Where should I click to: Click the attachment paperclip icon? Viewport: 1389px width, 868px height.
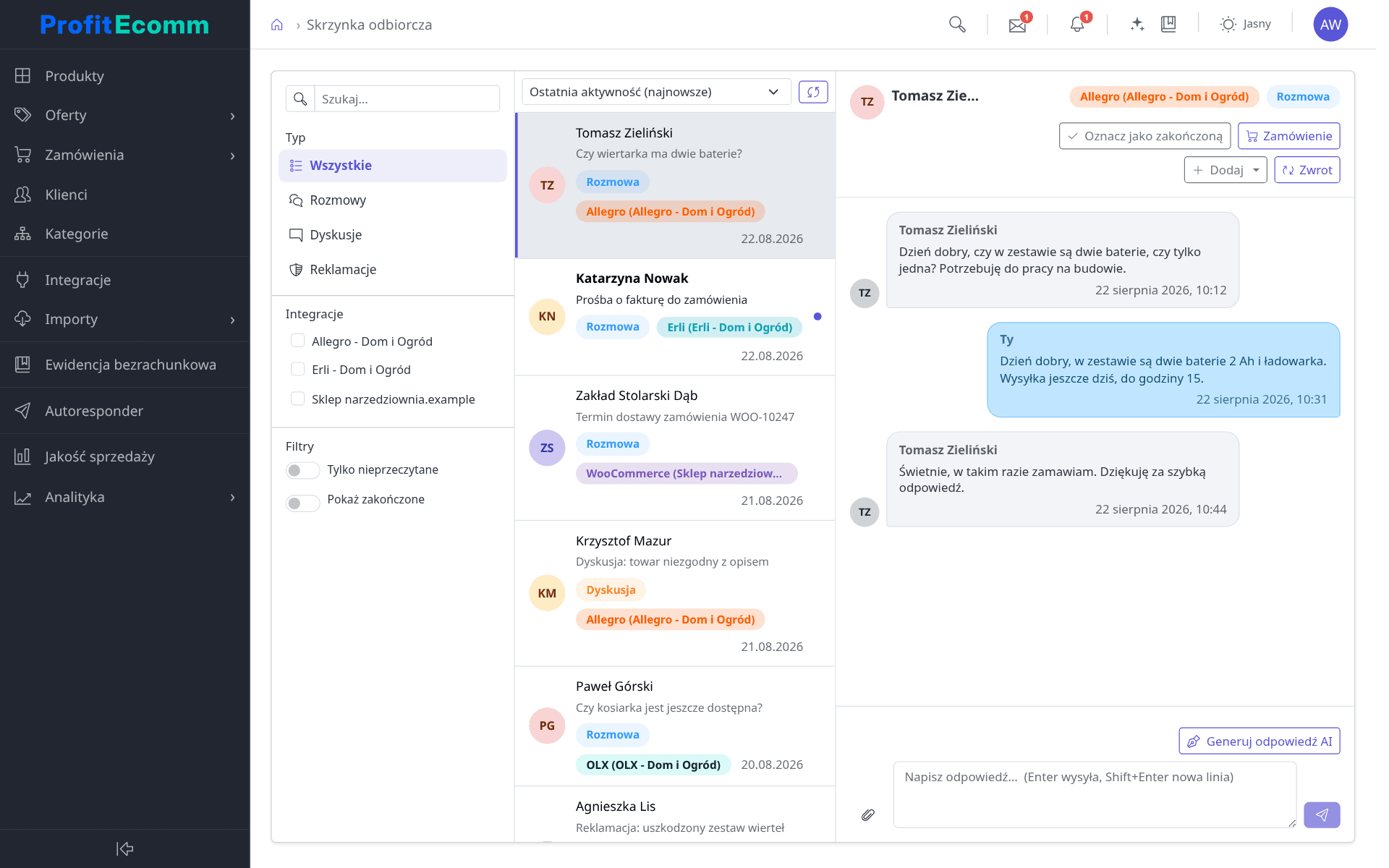pyautogui.click(x=868, y=815)
